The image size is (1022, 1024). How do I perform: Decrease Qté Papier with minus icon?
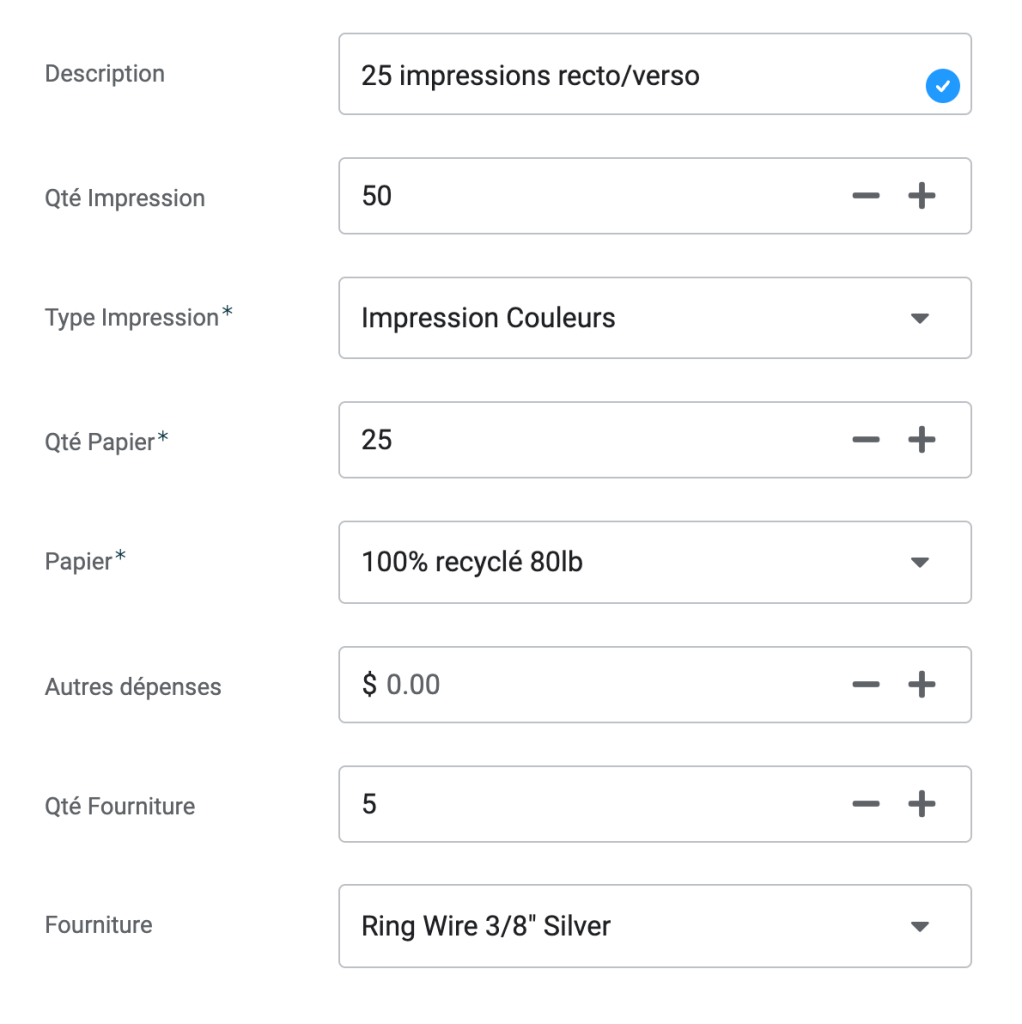point(866,440)
